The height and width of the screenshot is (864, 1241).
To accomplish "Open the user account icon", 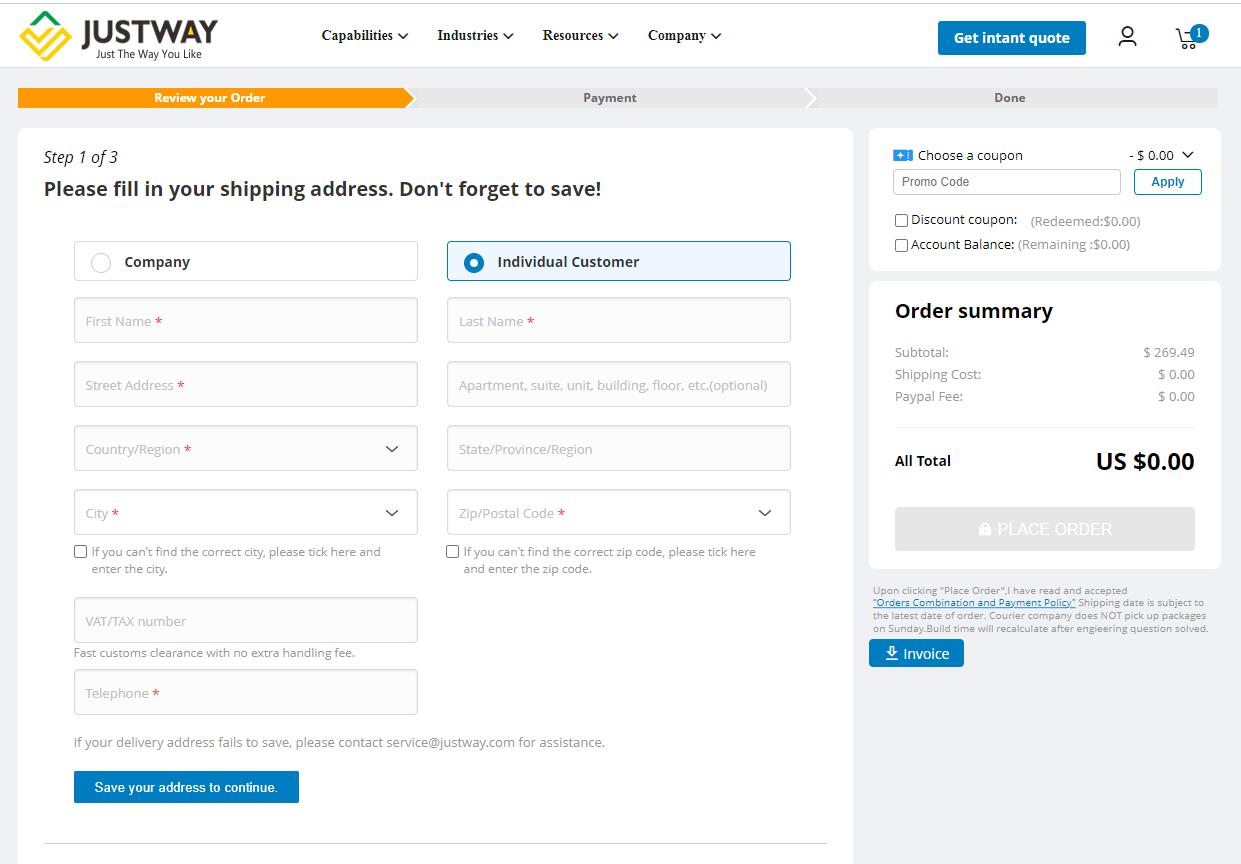I will (1127, 37).
